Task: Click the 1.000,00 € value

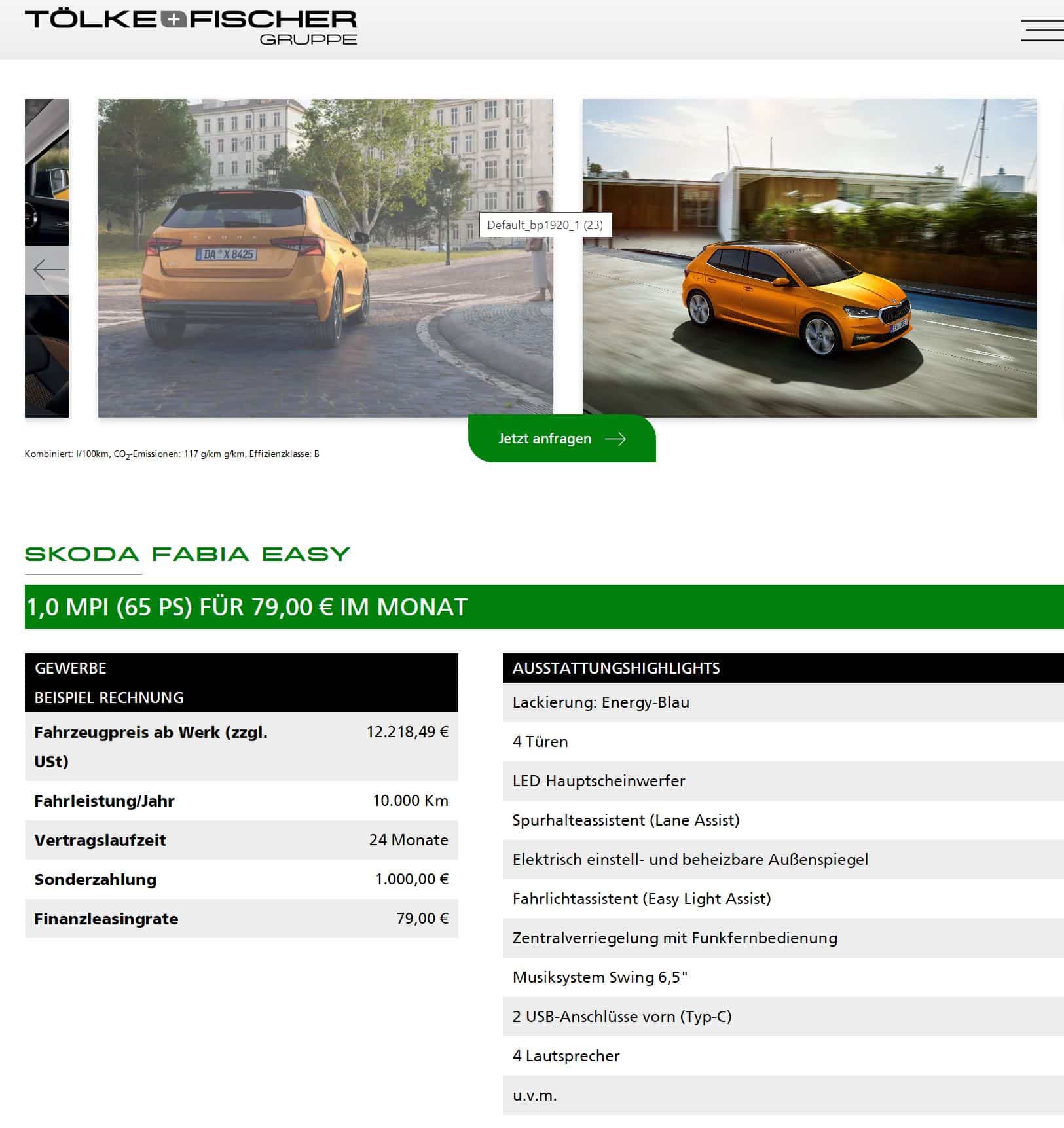Action: tap(412, 879)
